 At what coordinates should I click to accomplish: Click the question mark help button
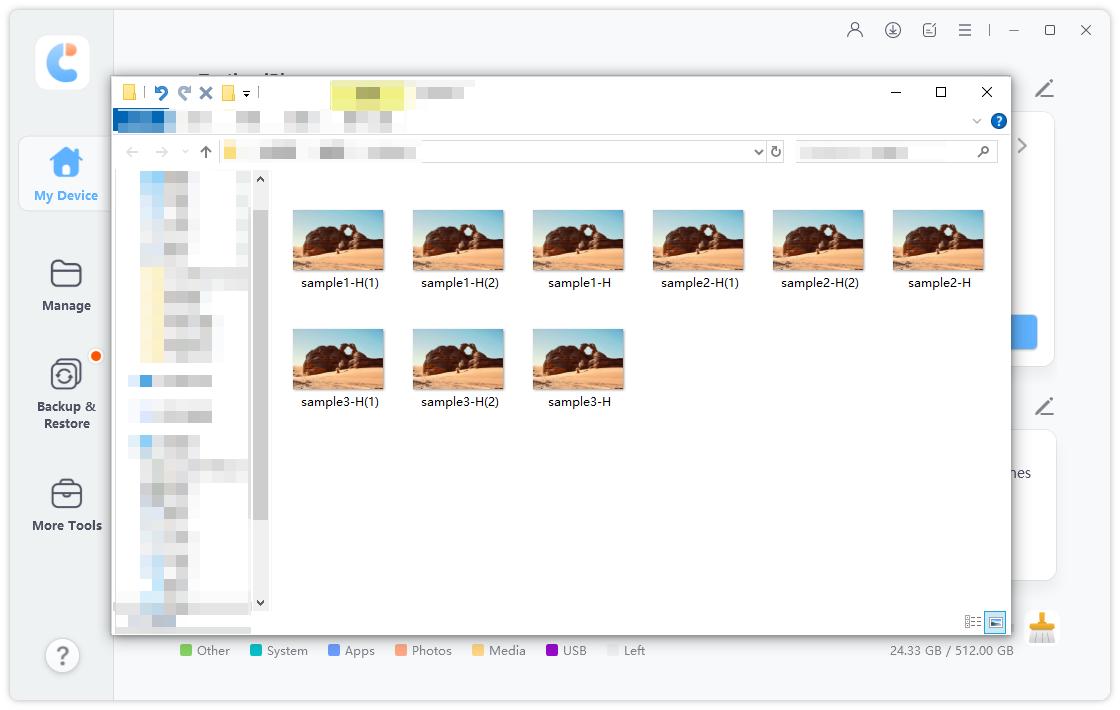62,656
